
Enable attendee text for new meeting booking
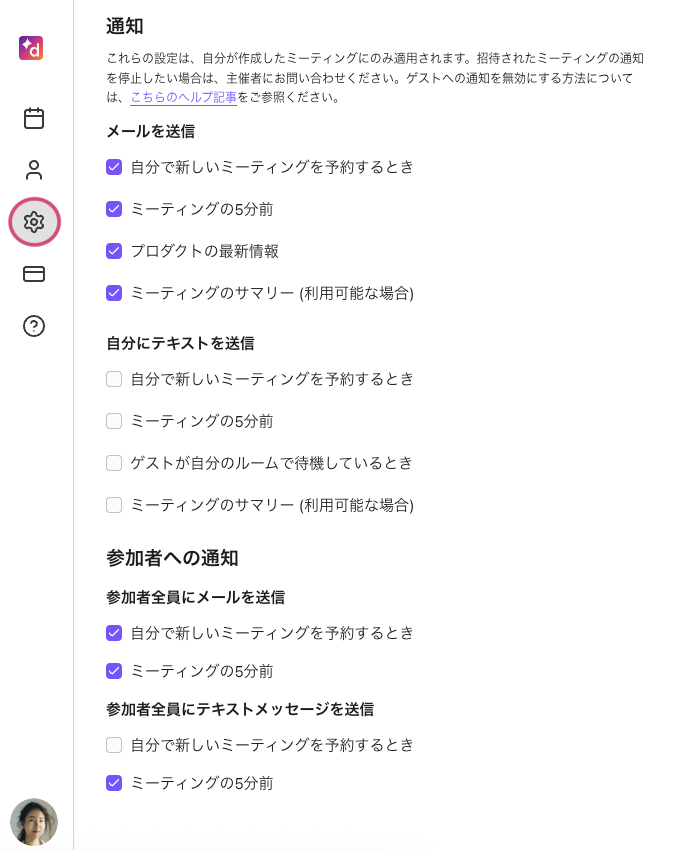(114, 745)
